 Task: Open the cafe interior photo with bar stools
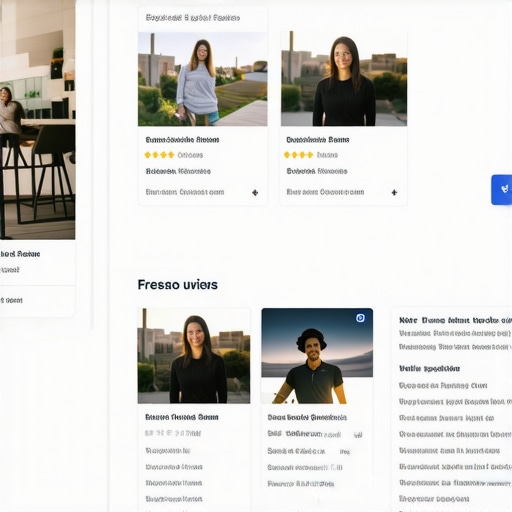click(x=37, y=120)
